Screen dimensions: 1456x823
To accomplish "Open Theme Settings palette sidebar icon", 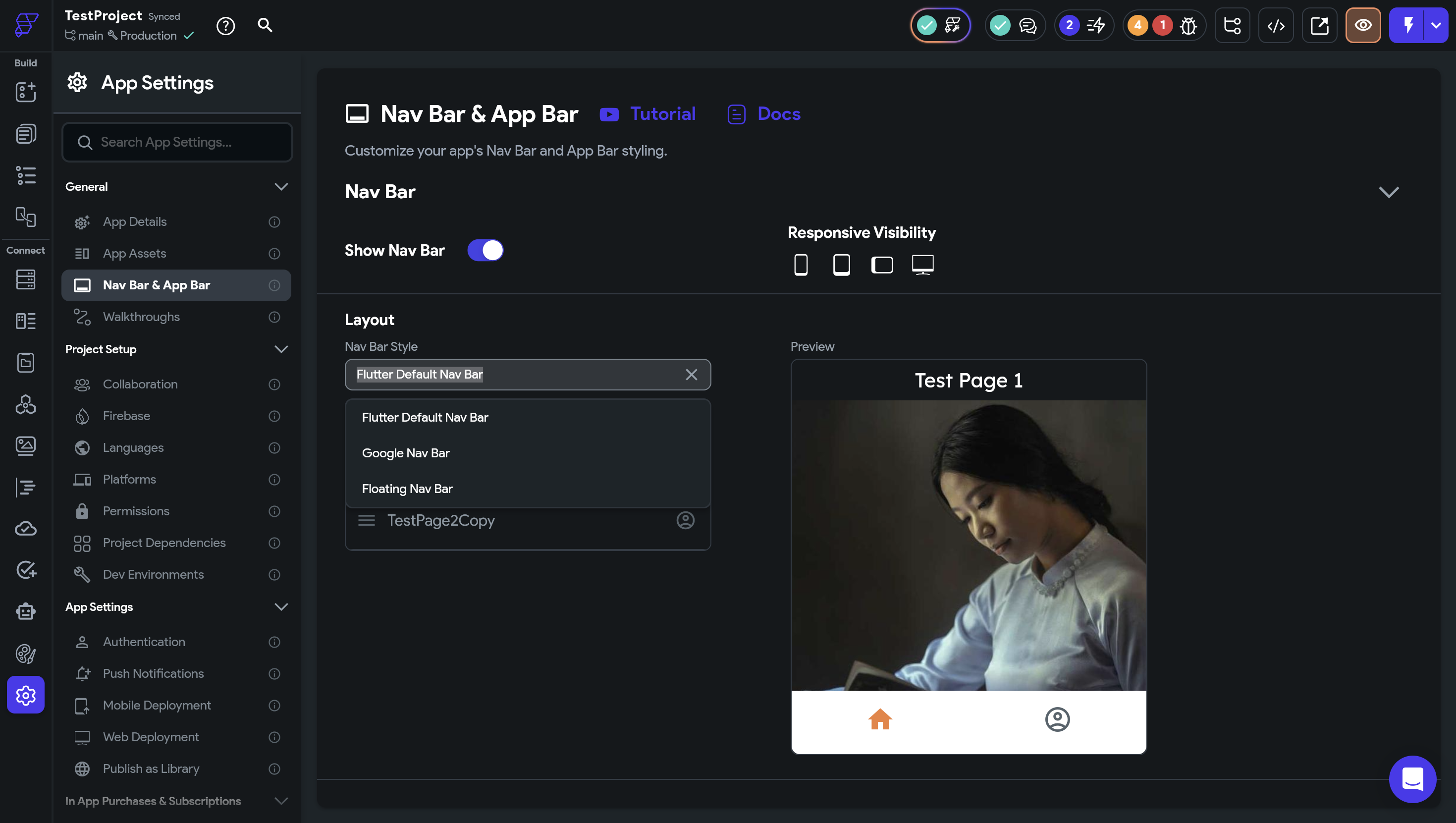I will pos(25,654).
